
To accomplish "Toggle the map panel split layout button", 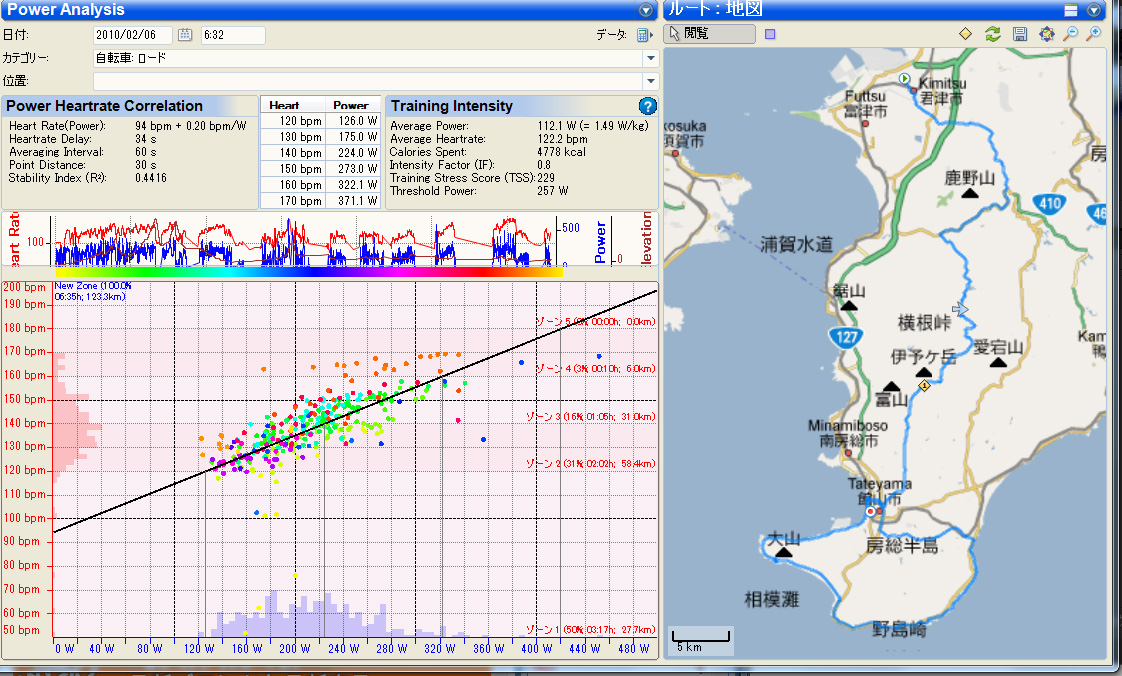I will coord(1071,10).
